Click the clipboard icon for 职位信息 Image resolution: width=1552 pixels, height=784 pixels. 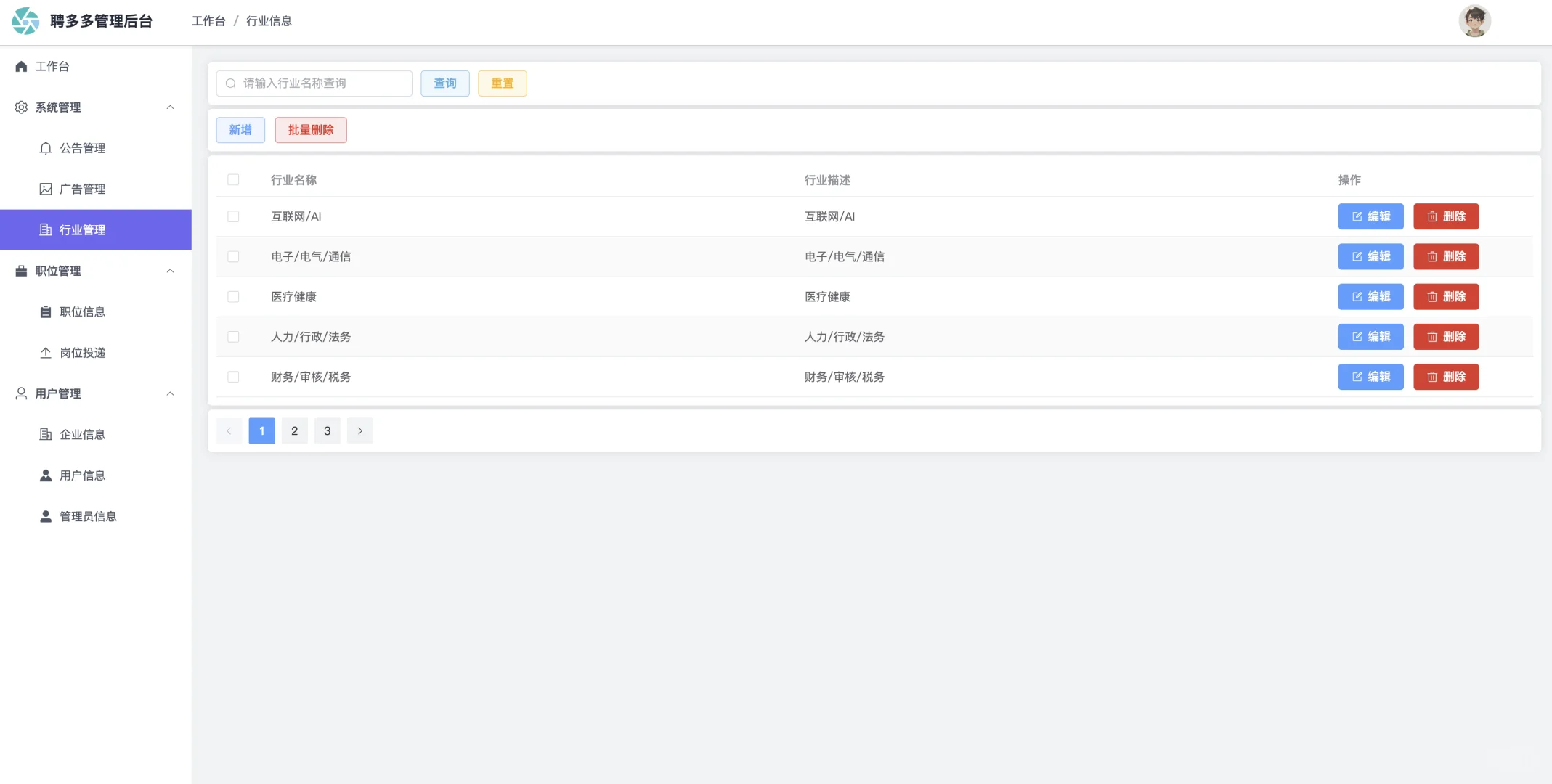46,312
